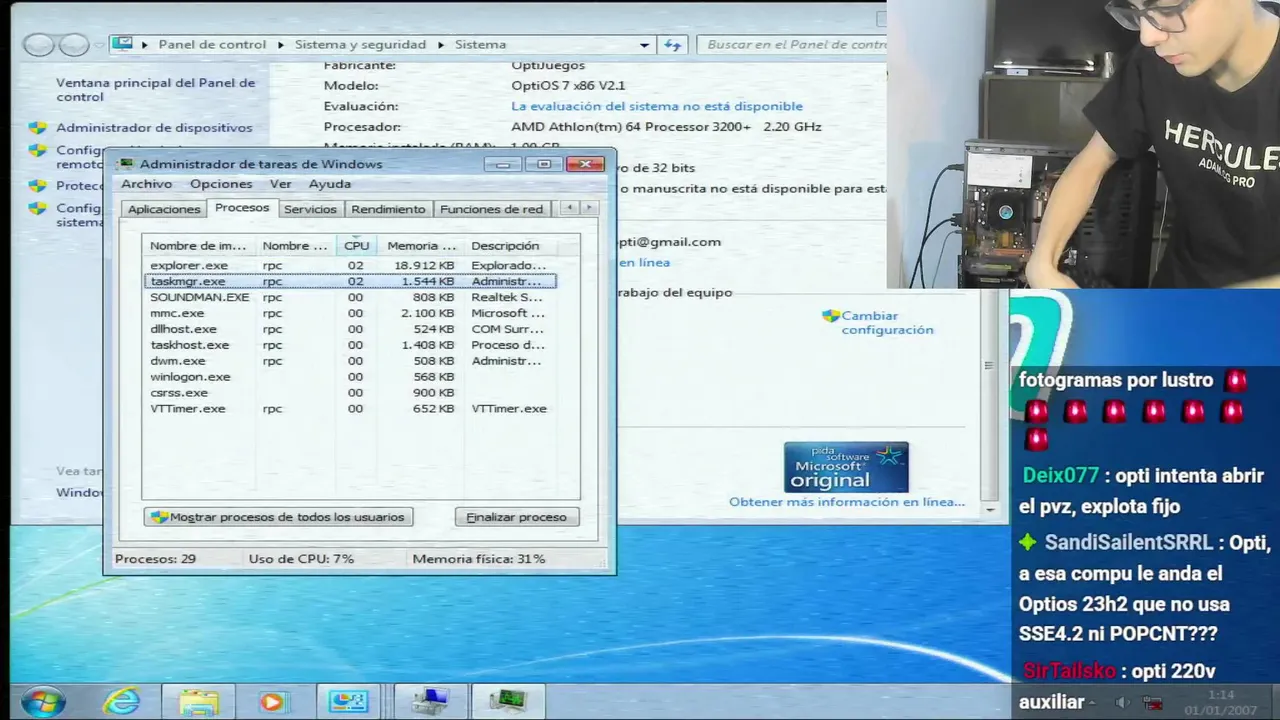Sort by the CPU column header

click(357, 246)
